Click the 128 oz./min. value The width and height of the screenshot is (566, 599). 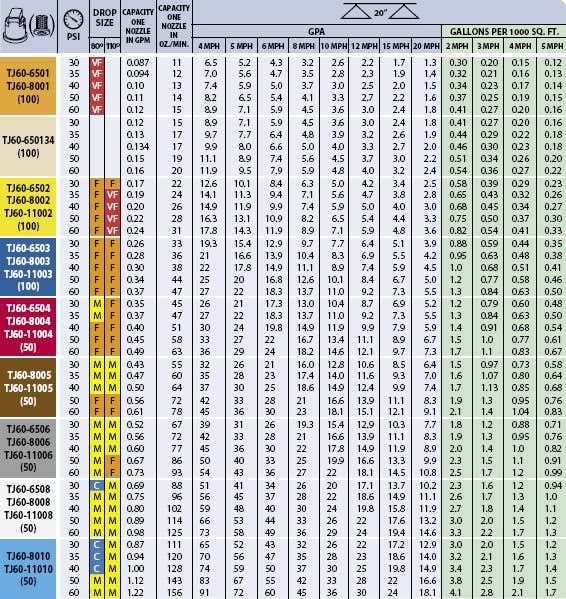point(175,568)
